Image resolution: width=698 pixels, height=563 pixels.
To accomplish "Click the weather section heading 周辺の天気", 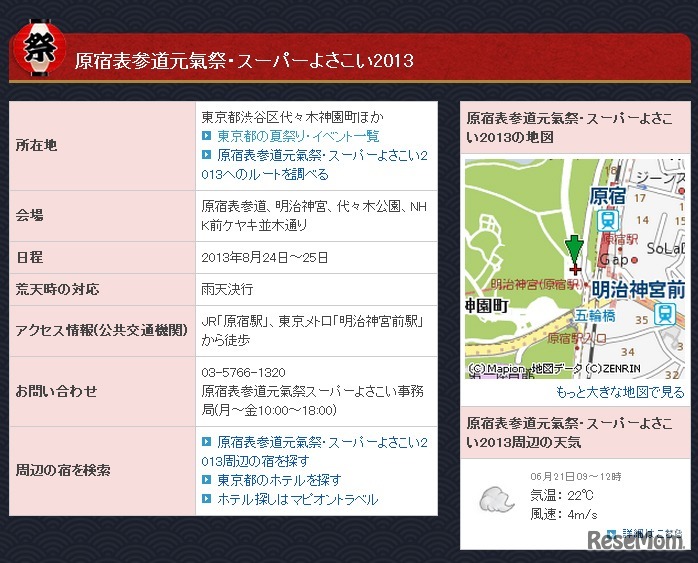I will coord(569,433).
